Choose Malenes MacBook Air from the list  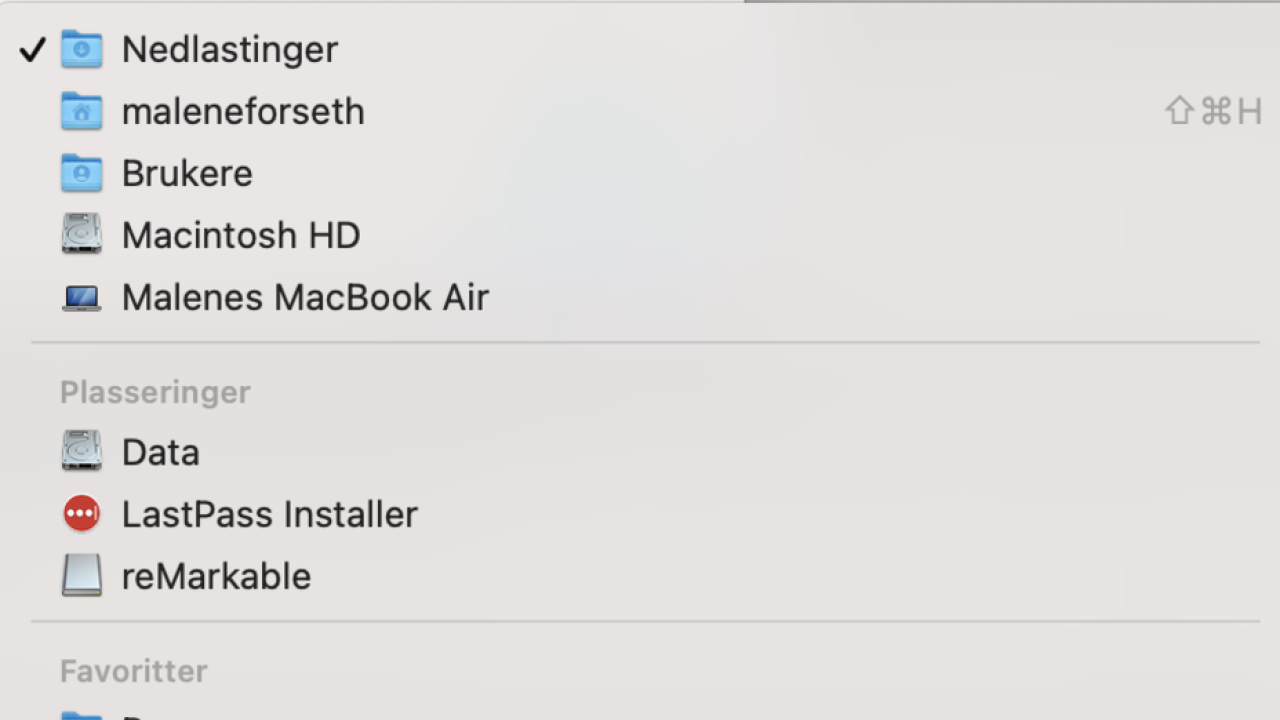point(640,297)
